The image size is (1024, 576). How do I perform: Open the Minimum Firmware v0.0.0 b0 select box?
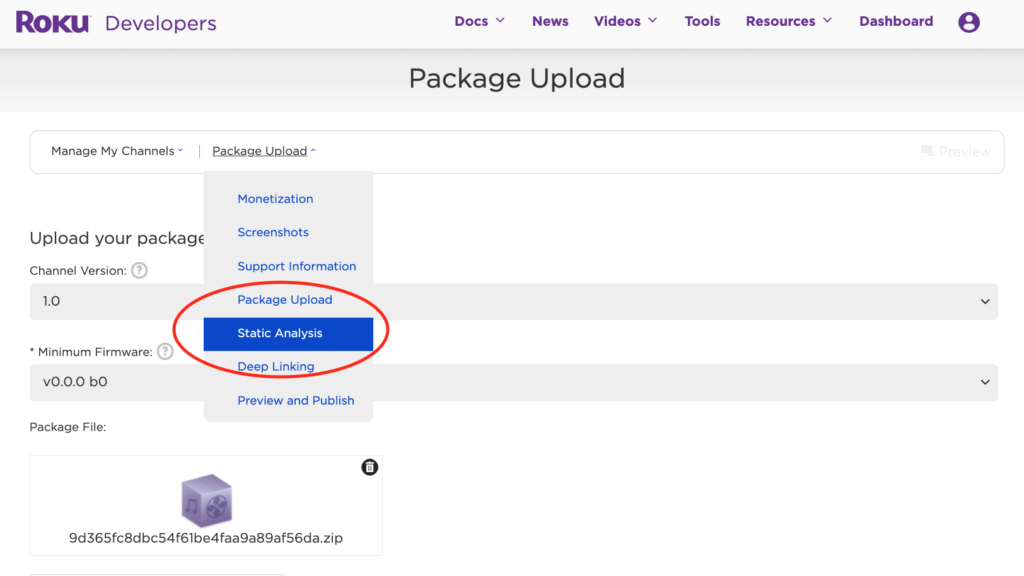tap(513, 382)
